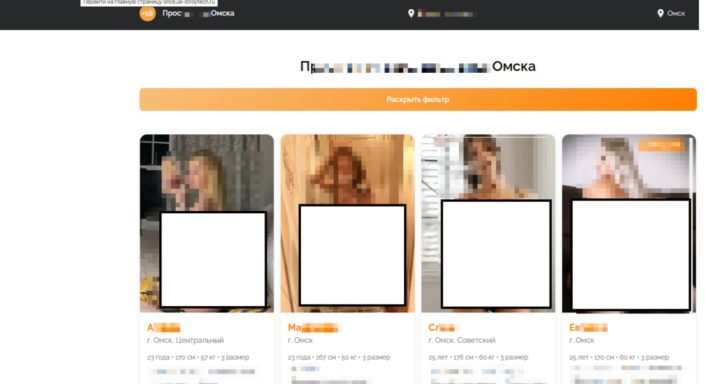The height and width of the screenshot is (384, 705).
Task: Click the site title link ending in Омска
Action: [x=198, y=13]
